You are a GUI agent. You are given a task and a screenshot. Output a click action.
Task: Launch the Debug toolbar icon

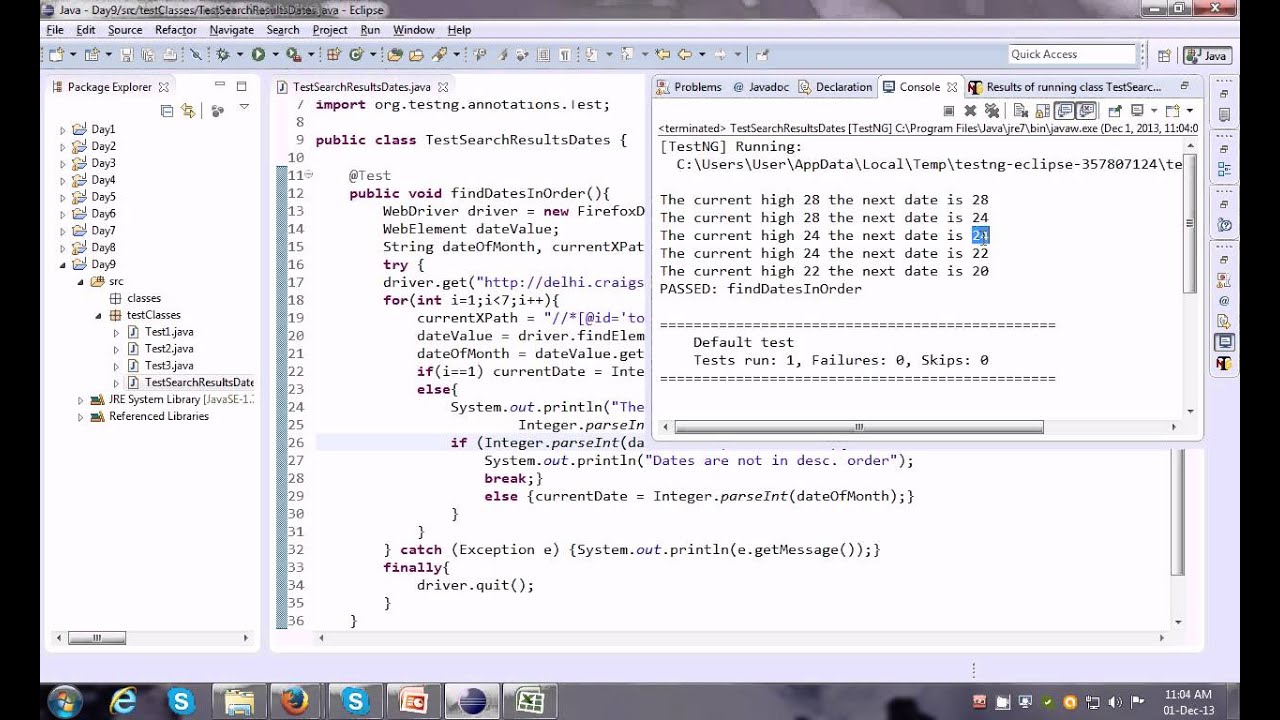pos(223,55)
